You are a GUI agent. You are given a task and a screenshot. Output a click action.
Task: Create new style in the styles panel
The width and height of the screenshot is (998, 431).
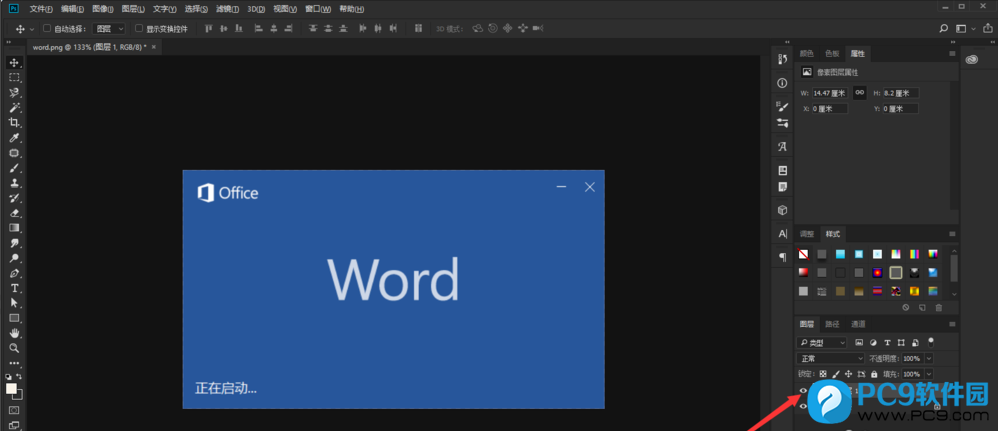922,307
